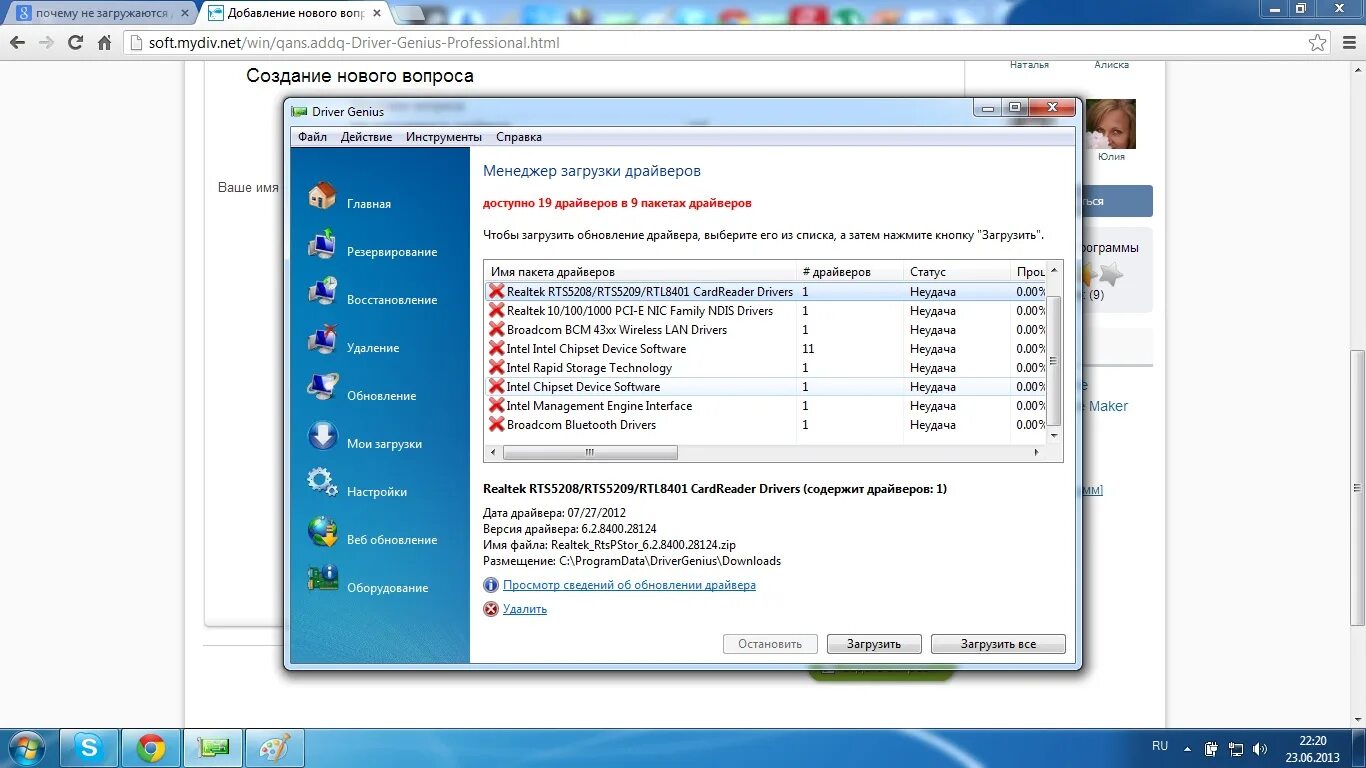Open the Оборудование hardware icon

[x=323, y=579]
